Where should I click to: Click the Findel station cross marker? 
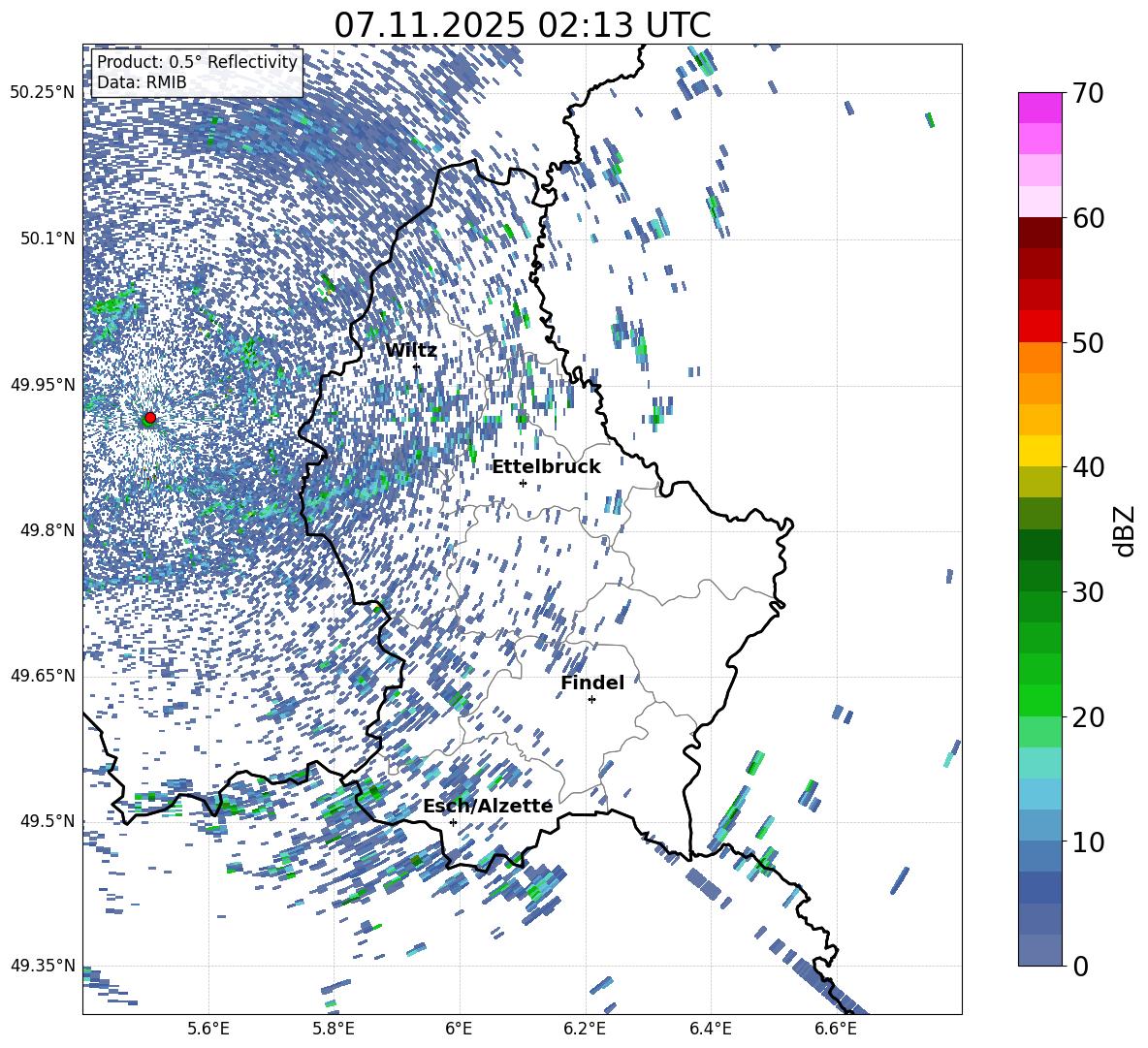591,700
